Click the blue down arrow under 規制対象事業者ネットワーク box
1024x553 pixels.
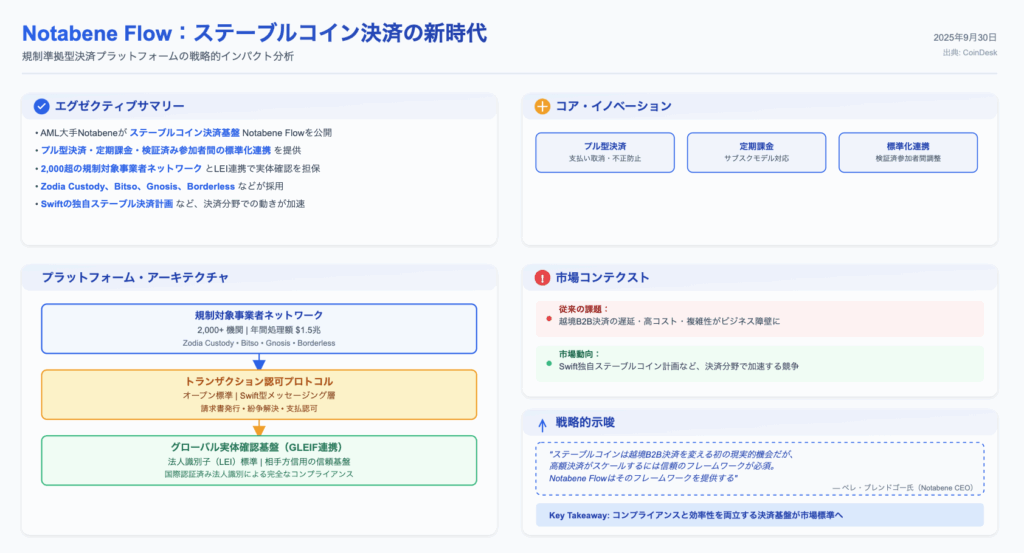(x=259, y=362)
